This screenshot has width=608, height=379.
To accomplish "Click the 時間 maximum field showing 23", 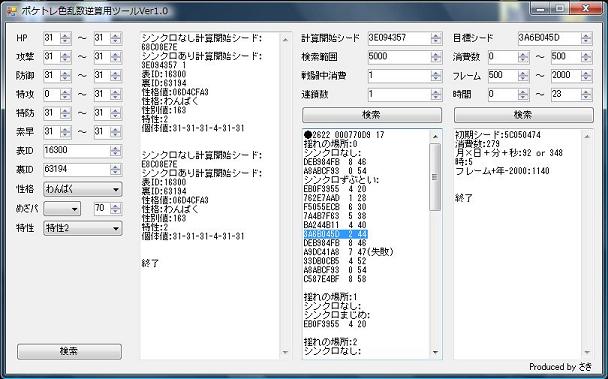I will (x=572, y=94).
